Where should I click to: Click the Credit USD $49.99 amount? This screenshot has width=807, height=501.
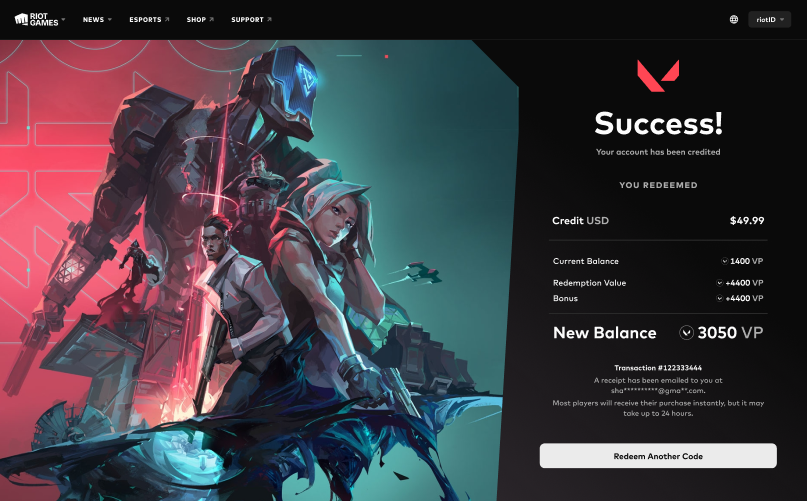point(747,220)
